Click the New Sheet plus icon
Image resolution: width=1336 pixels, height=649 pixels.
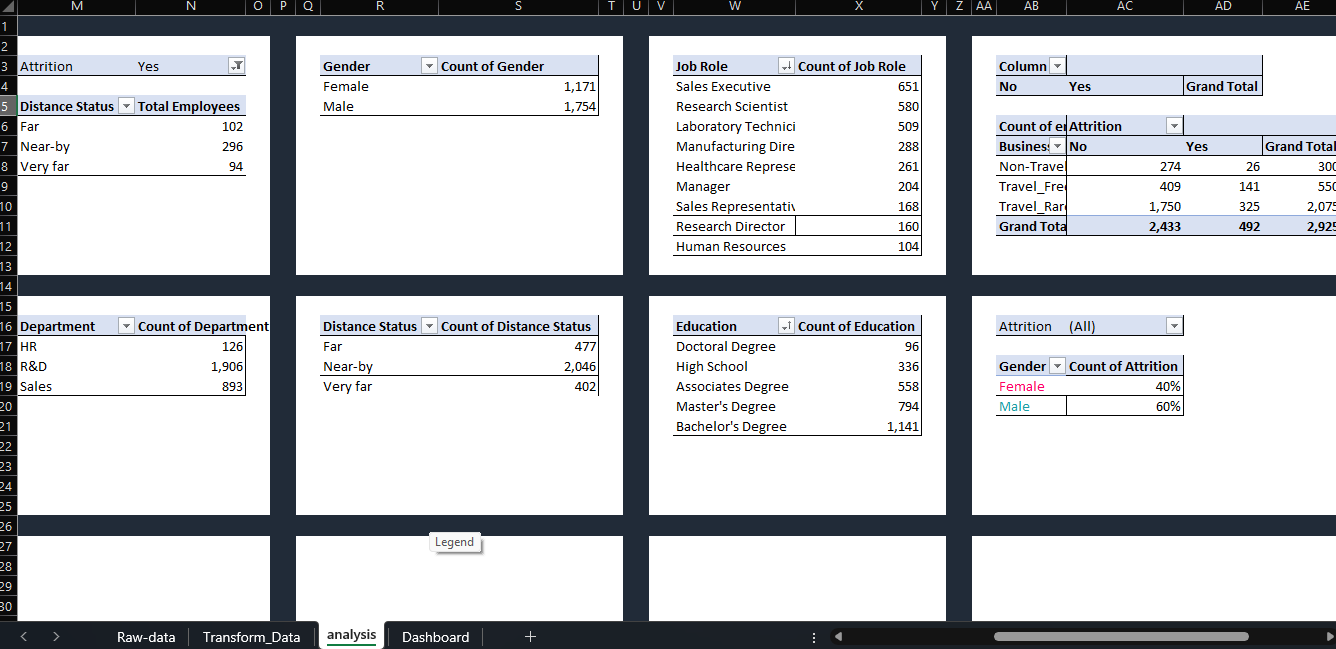530,637
